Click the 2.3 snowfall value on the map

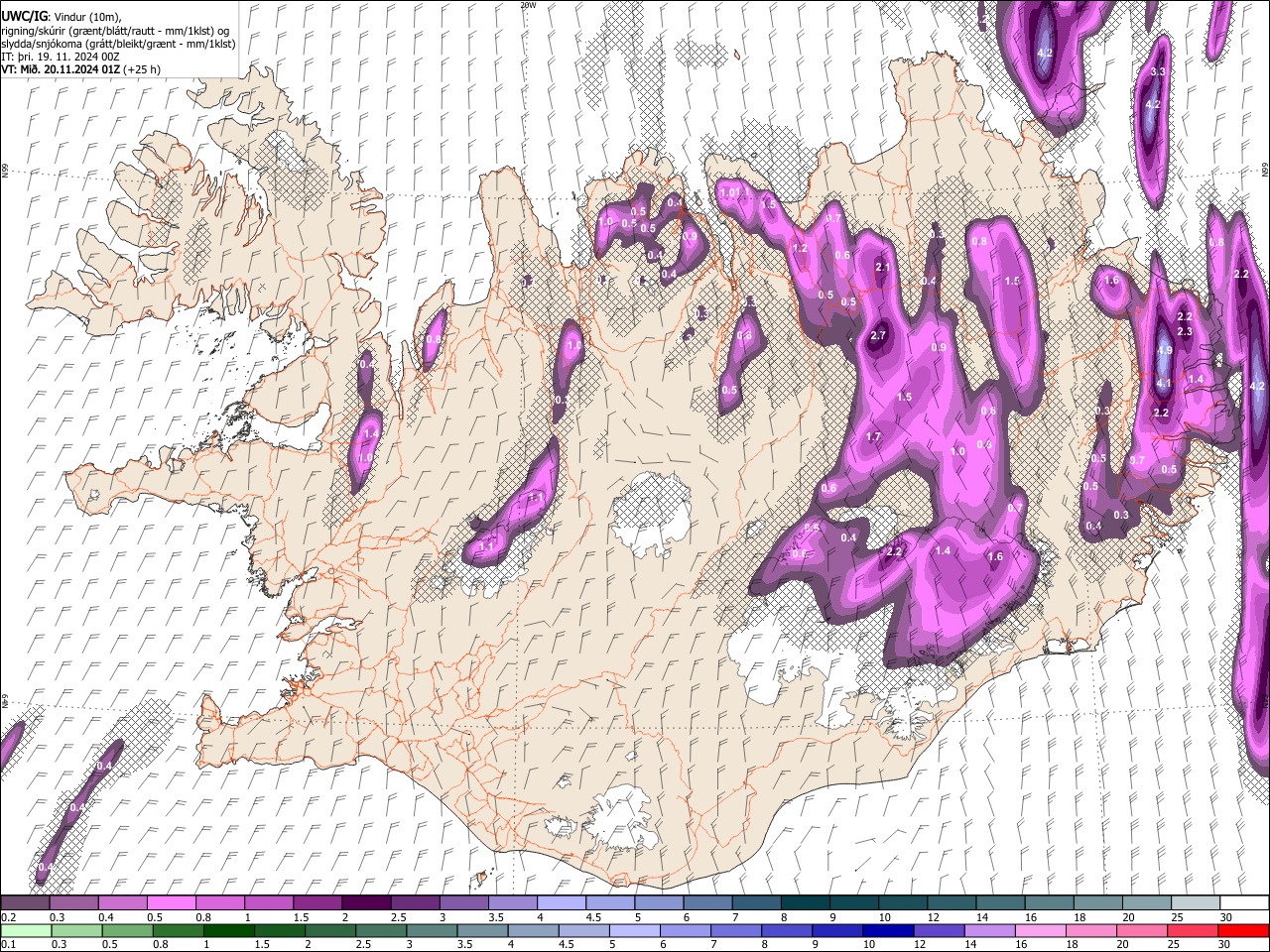(x=1184, y=331)
